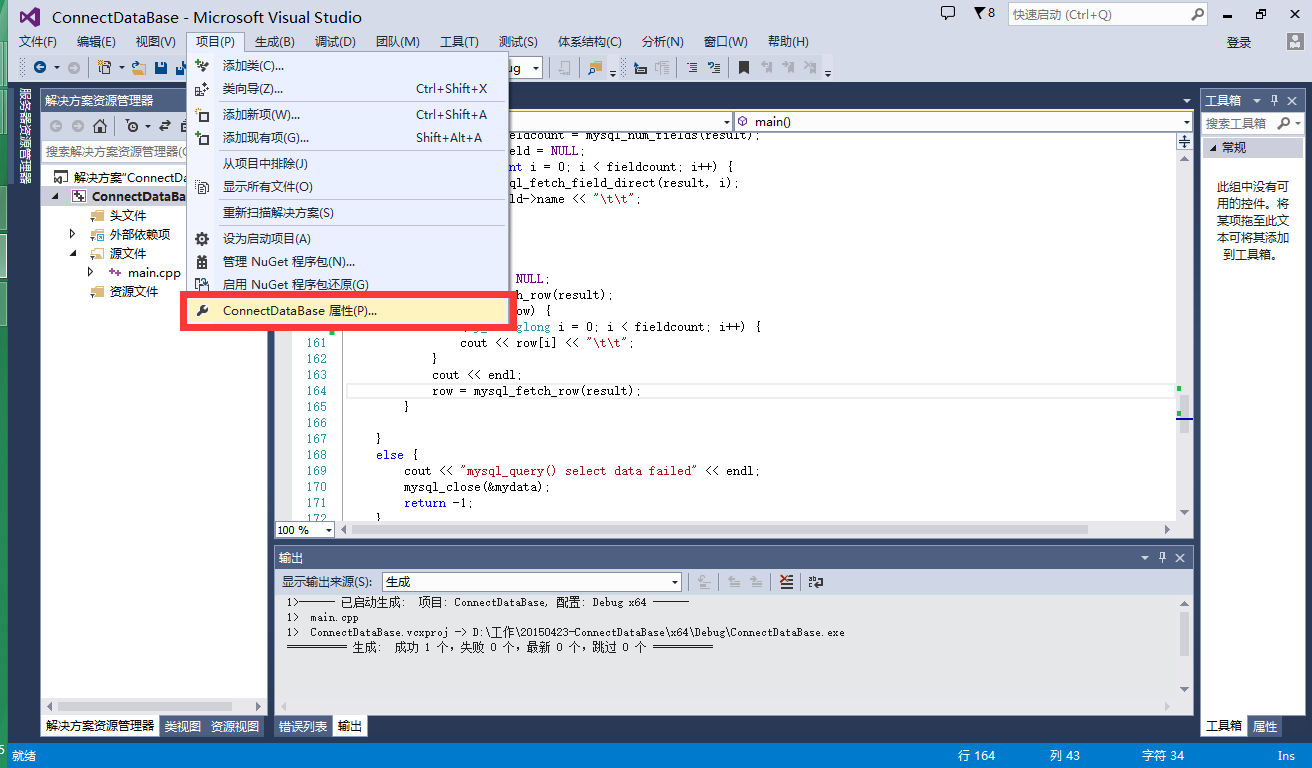Open the main() member dropdown
Viewport: 1312px width, 768px height.
(x=1186, y=121)
